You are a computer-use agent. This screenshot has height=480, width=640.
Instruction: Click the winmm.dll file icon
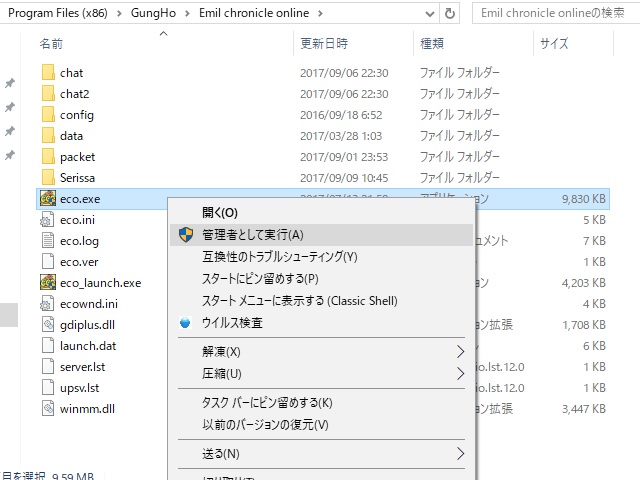pyautogui.click(x=48, y=409)
